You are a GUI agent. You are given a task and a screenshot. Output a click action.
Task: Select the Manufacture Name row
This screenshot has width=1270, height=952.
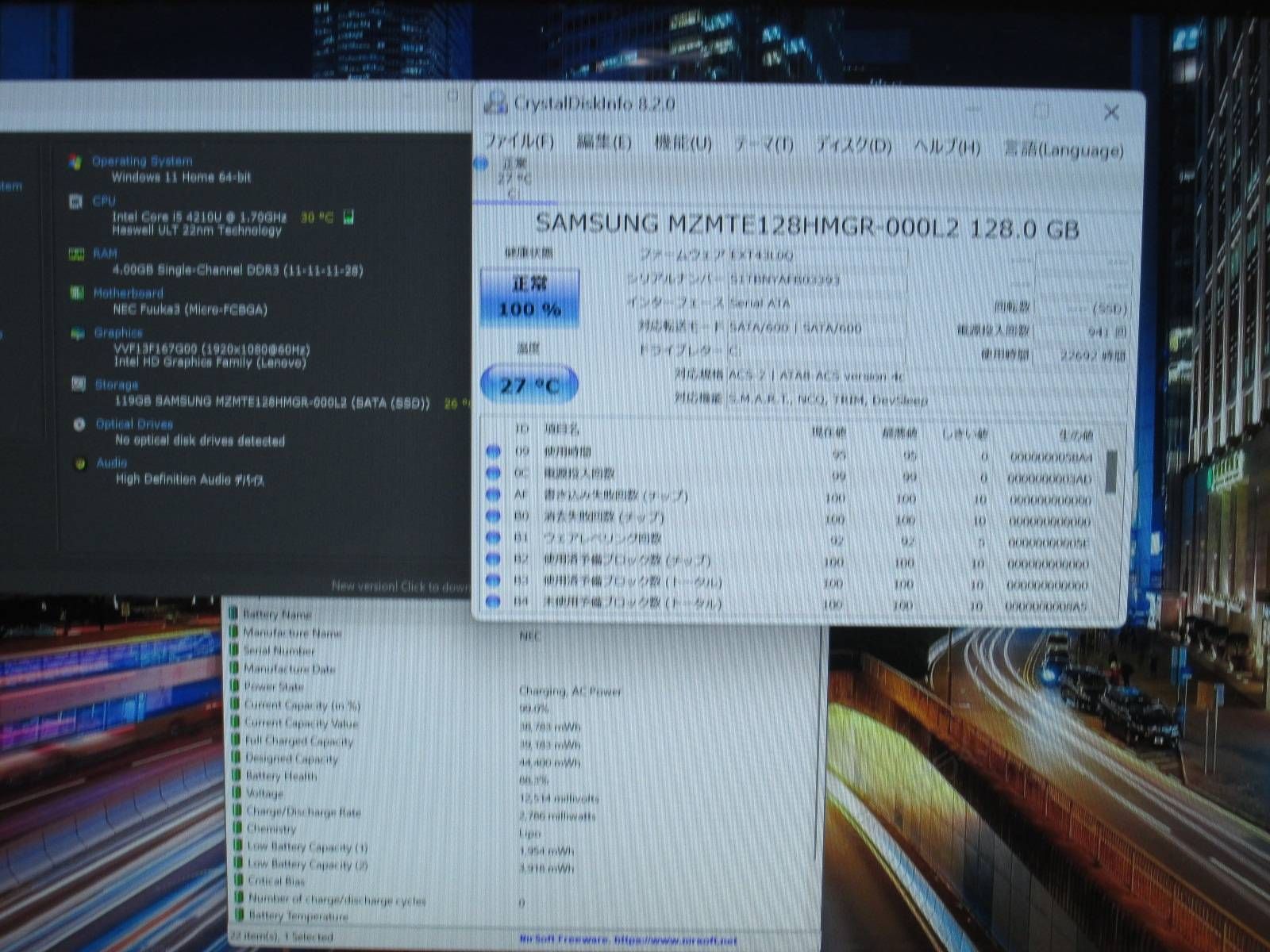click(524, 633)
